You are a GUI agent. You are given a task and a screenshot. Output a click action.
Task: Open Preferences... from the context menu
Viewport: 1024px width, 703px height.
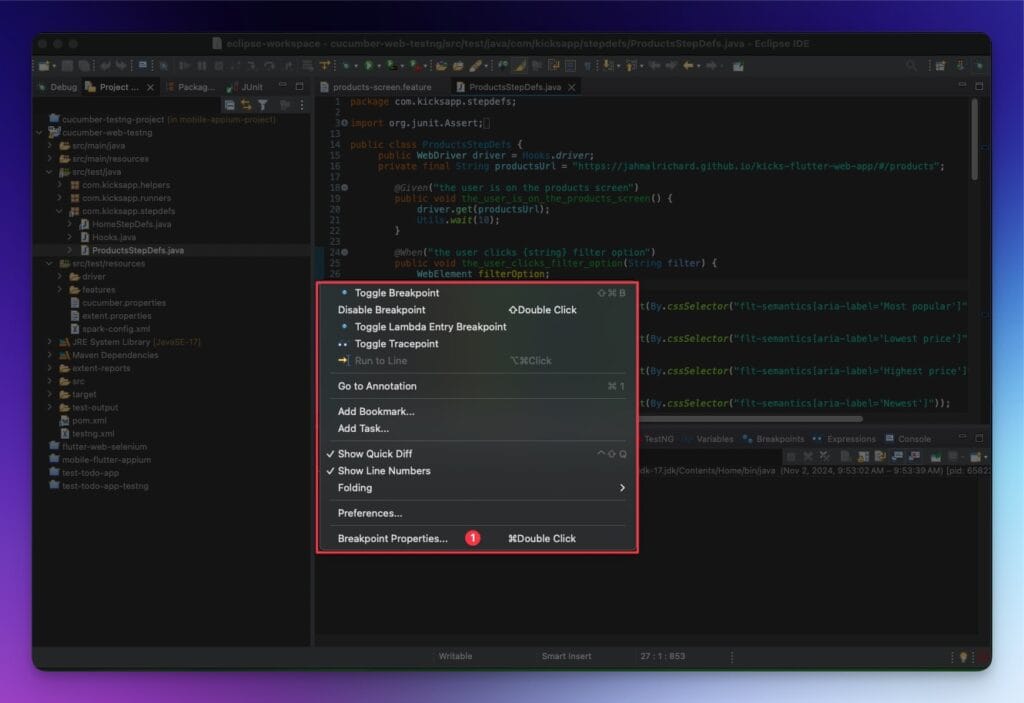tap(370, 513)
